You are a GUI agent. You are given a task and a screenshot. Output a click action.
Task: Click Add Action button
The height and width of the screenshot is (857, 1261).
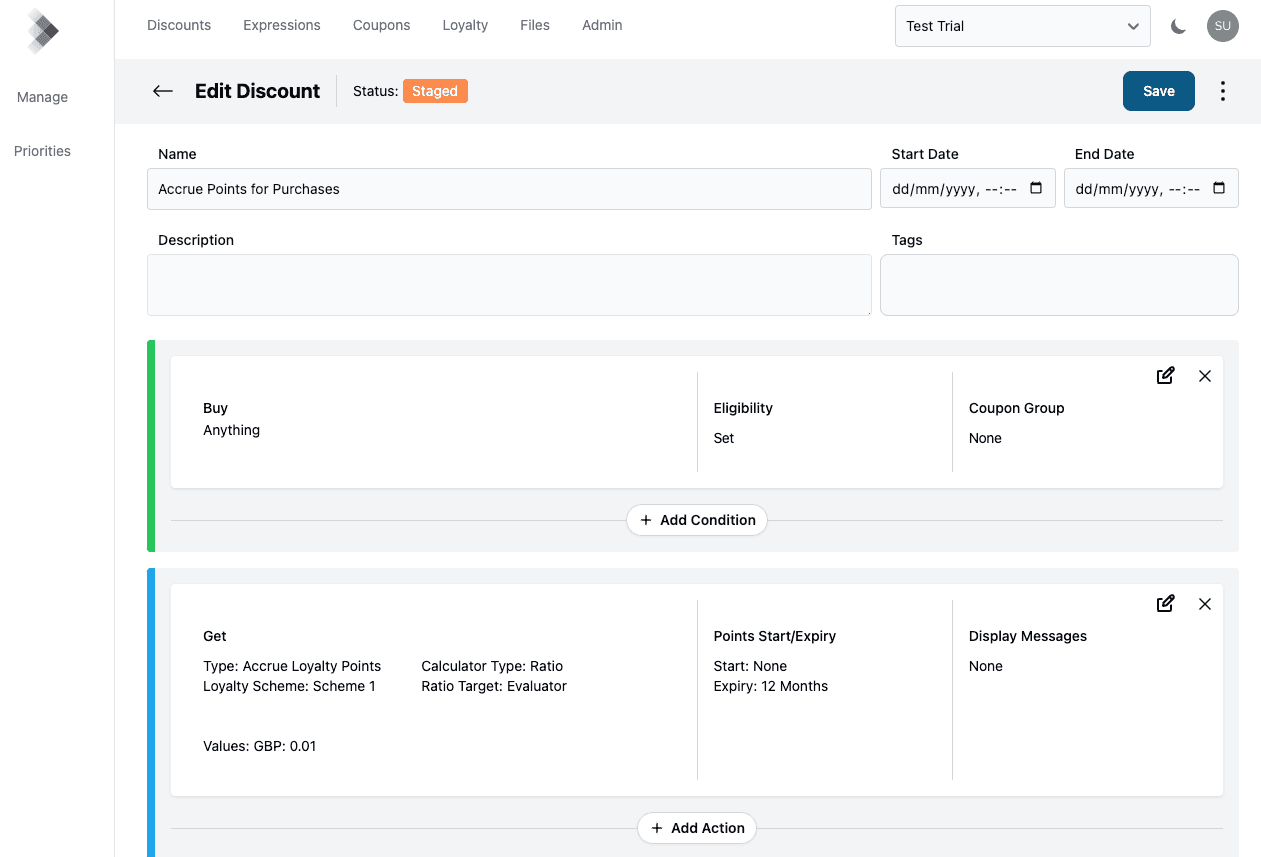point(697,828)
